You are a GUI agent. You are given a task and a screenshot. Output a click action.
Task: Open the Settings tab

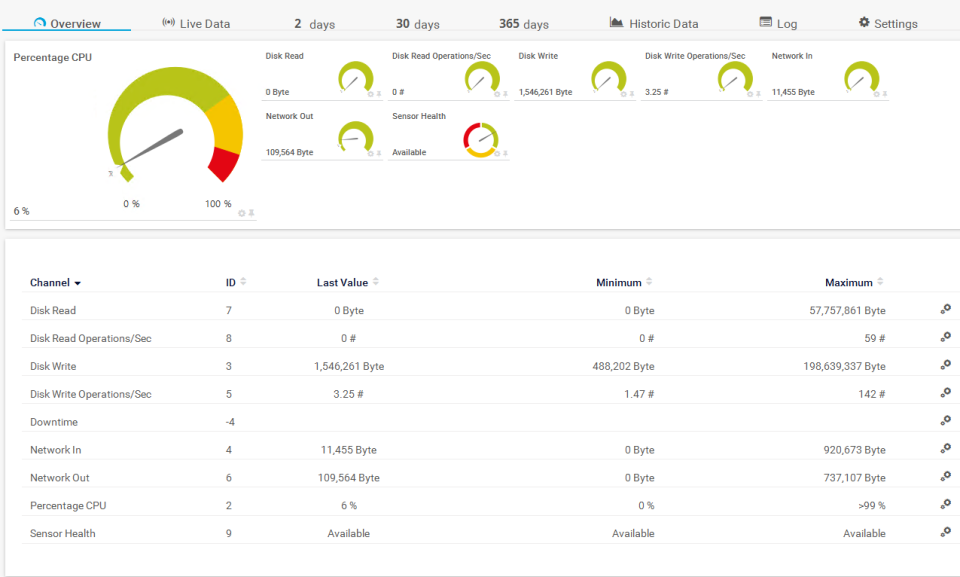(x=887, y=23)
